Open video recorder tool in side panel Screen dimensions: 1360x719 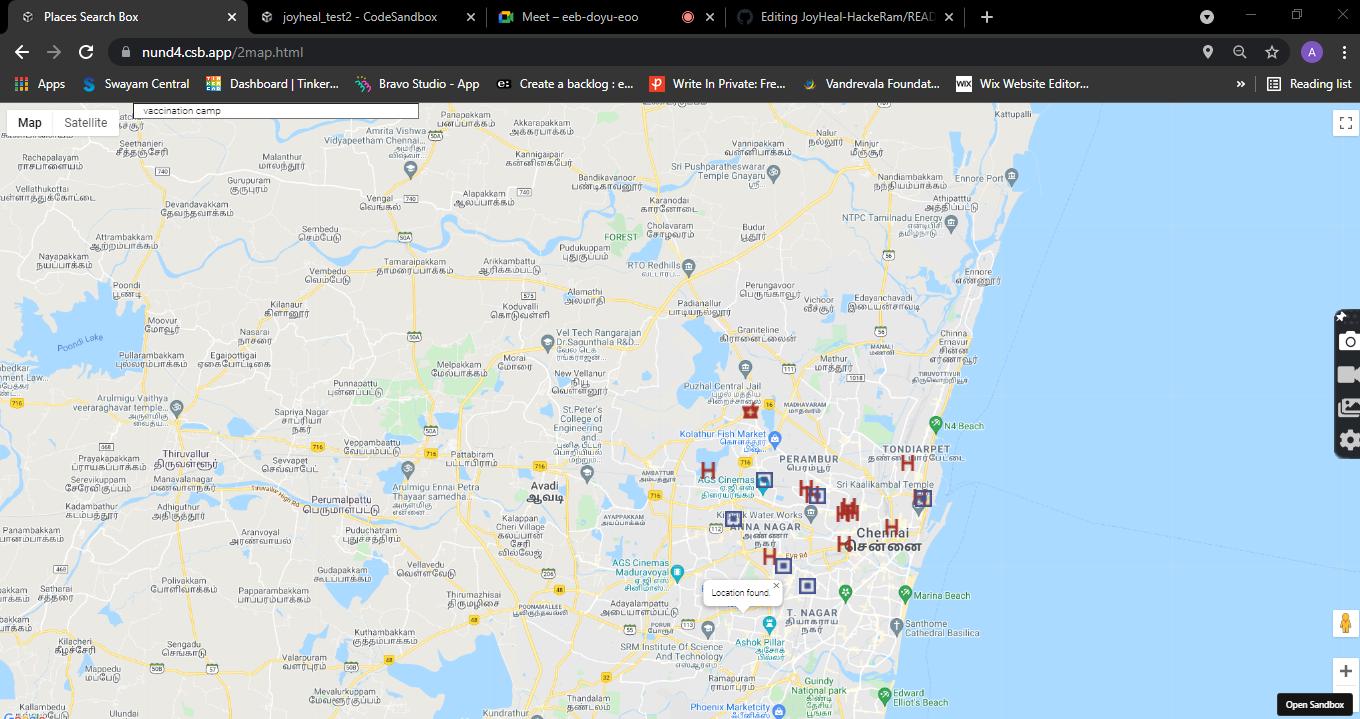click(x=1349, y=375)
